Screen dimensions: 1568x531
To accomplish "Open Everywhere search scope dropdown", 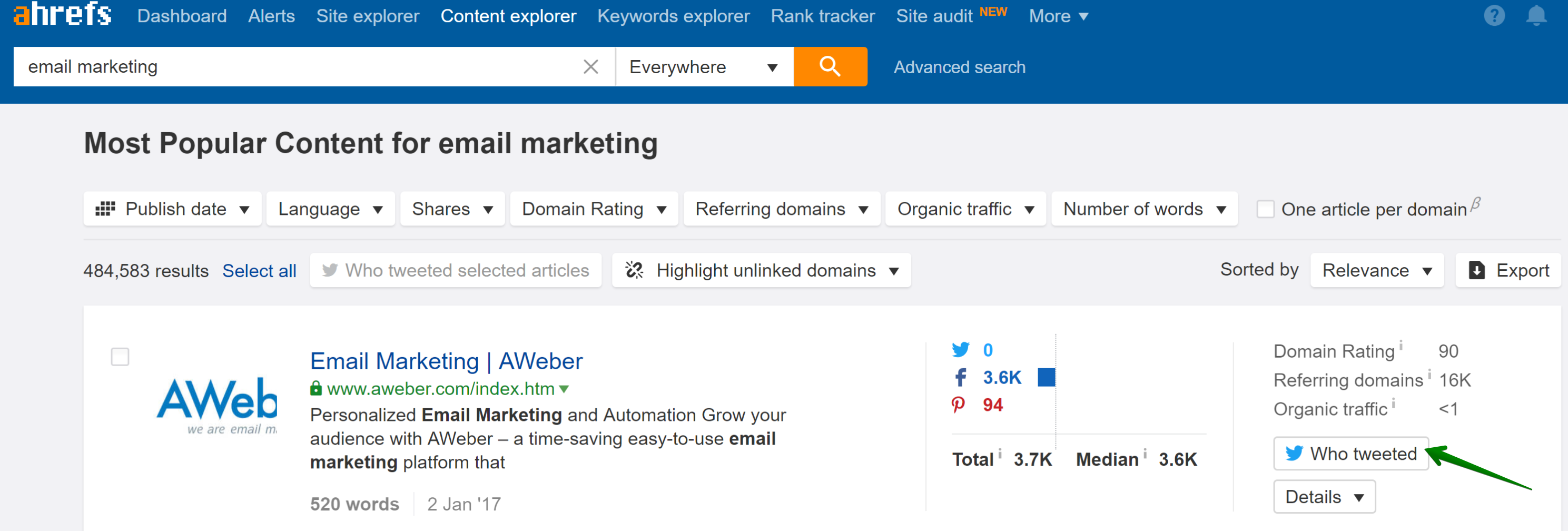I will point(704,66).
